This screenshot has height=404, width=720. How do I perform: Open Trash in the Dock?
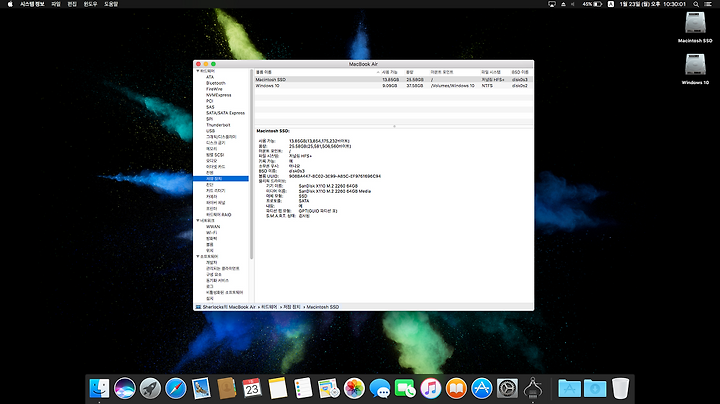(620, 388)
